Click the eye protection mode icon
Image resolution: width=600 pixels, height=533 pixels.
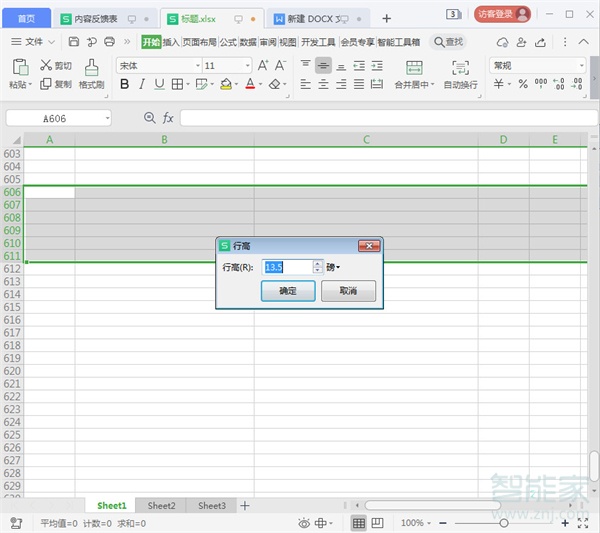pyautogui.click(x=304, y=523)
